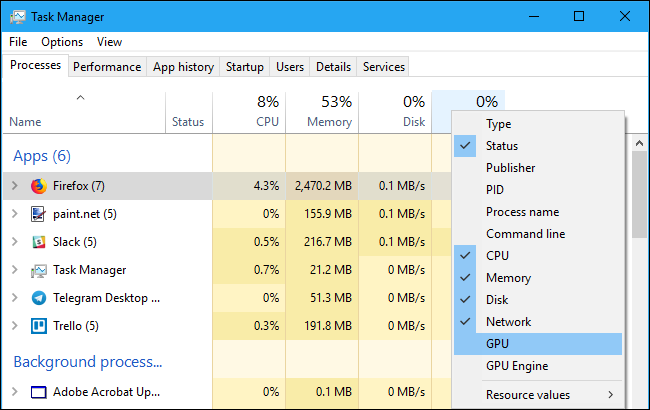Select the Startup tab
650x410 pixels.
point(245,67)
